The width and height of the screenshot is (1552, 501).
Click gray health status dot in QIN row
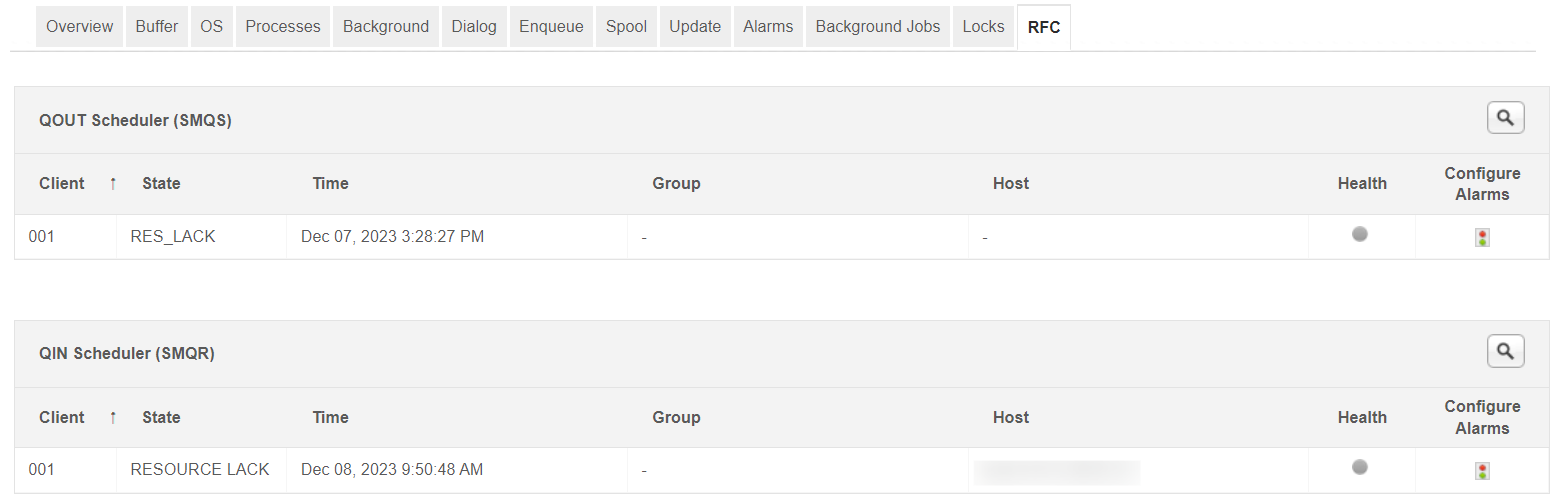(1360, 467)
